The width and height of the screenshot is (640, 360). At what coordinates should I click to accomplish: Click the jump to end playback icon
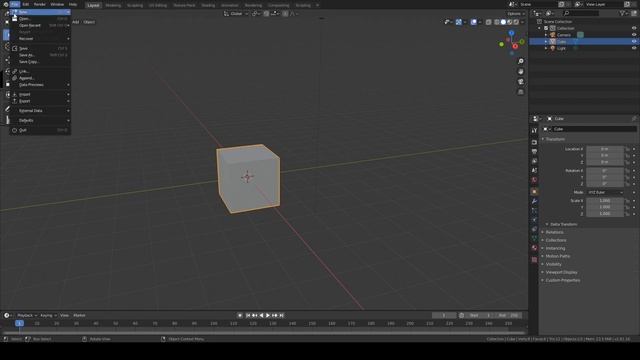281,316
